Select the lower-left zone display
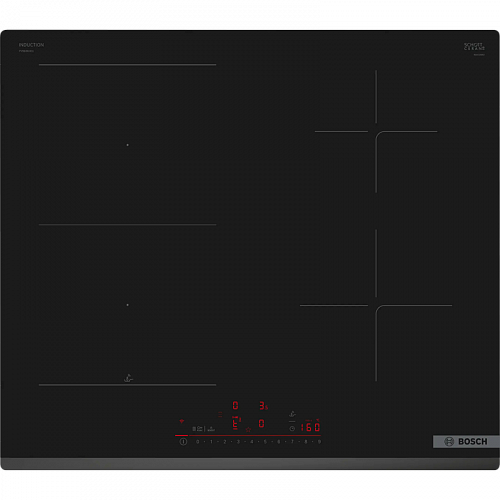 tap(236, 423)
